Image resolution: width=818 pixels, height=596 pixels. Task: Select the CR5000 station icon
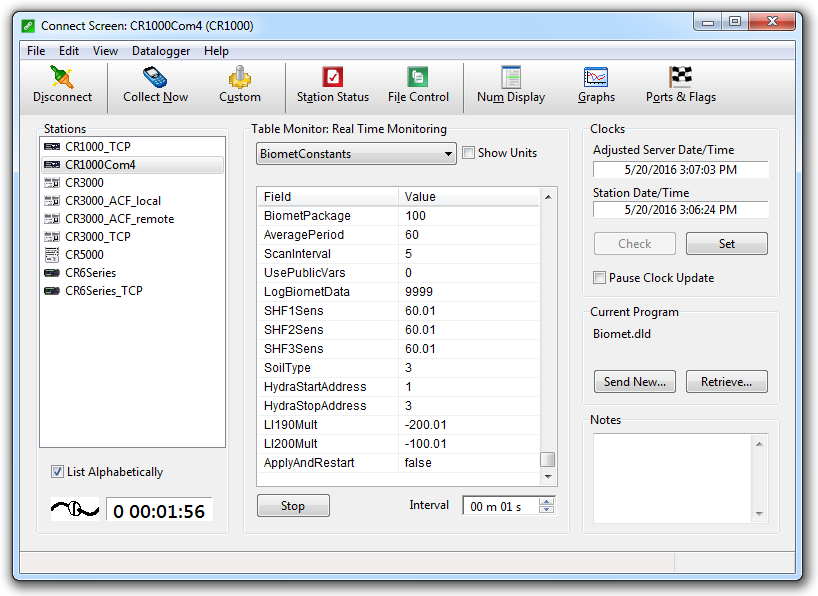52,255
